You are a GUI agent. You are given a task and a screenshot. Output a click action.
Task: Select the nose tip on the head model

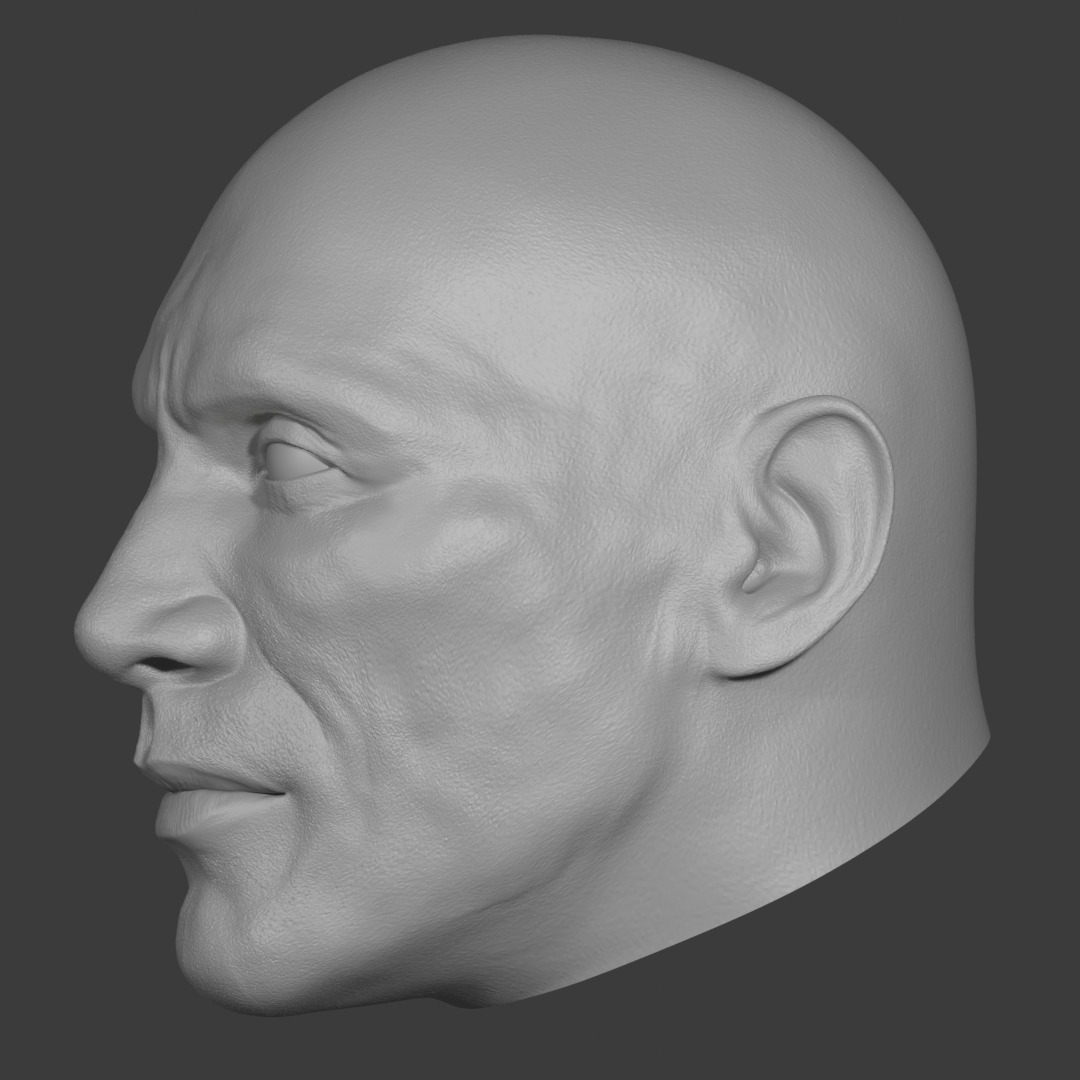click(x=93, y=630)
